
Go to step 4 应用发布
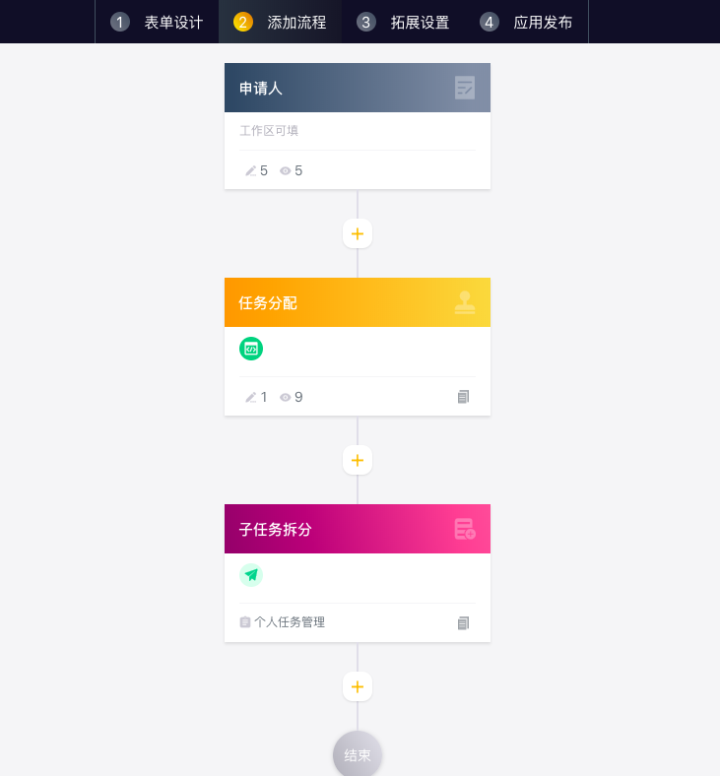[x=527, y=22]
